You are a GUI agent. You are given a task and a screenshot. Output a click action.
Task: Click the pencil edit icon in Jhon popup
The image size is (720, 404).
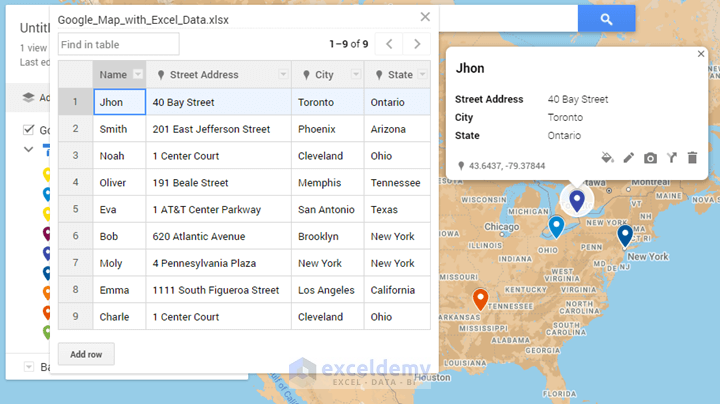pos(629,158)
